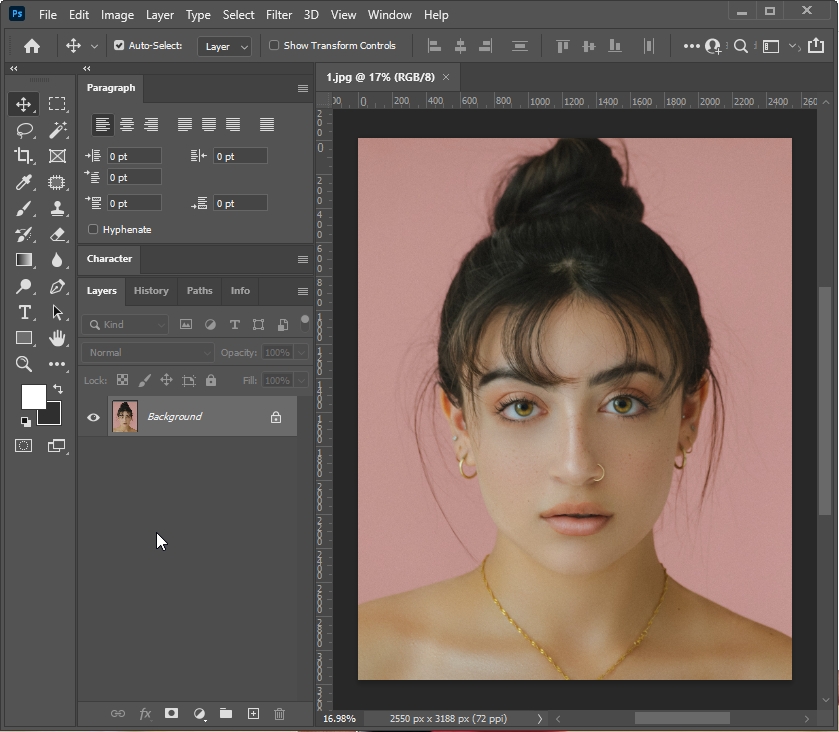Select the Crop tool

pos(24,156)
